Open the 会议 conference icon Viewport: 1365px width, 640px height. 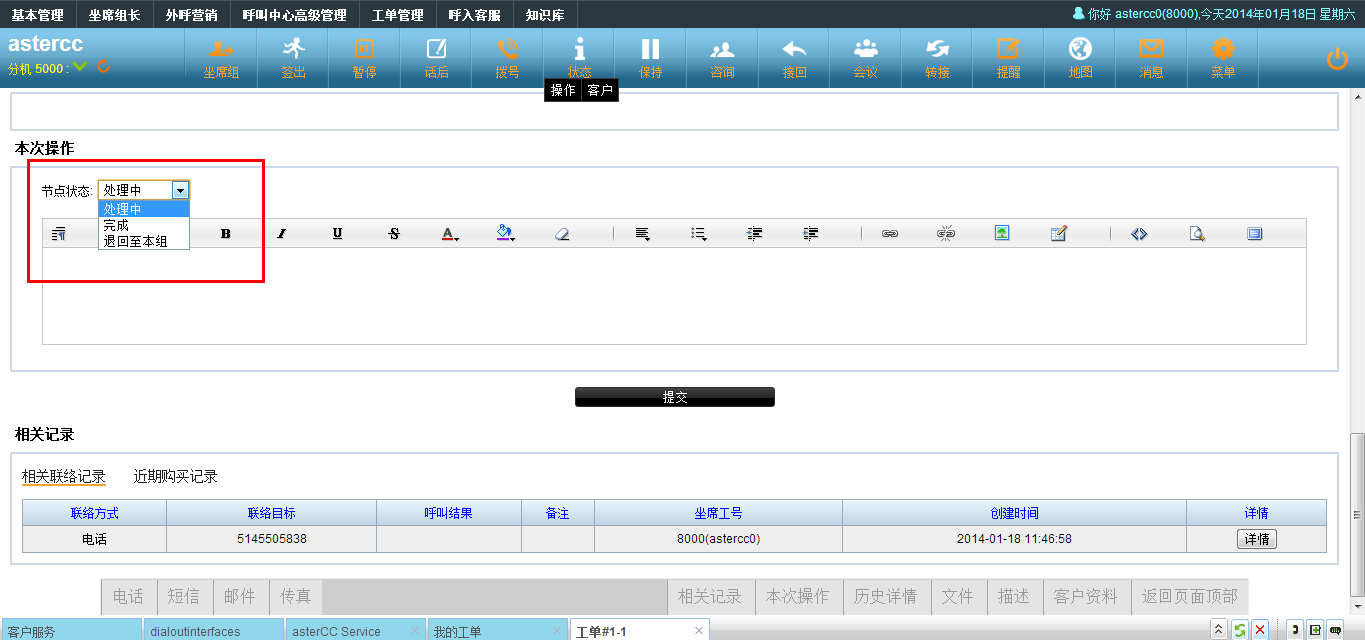tap(865, 57)
